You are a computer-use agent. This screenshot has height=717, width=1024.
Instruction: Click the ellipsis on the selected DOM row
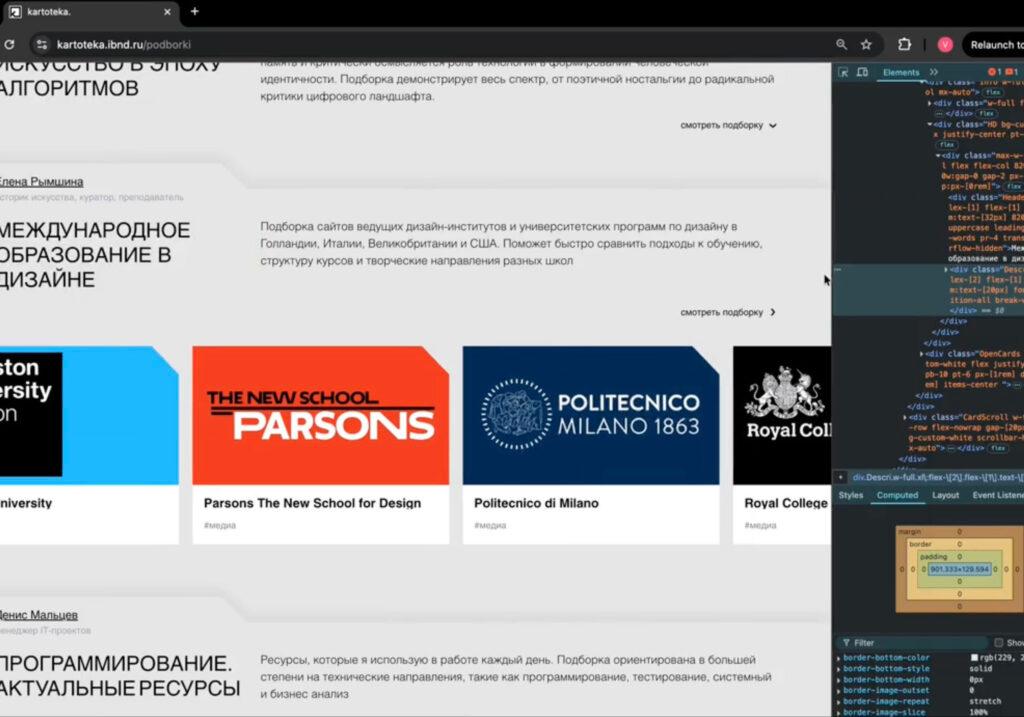(838, 269)
